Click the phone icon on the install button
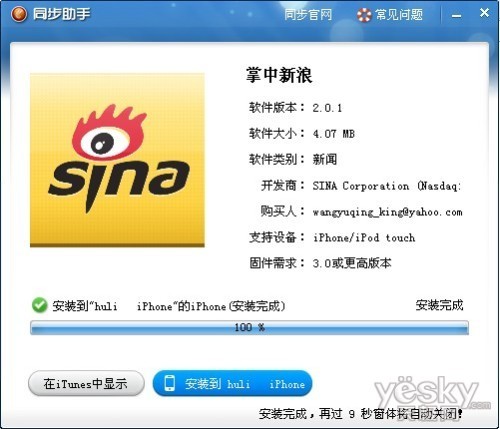The height and width of the screenshot is (429, 500). (x=170, y=383)
